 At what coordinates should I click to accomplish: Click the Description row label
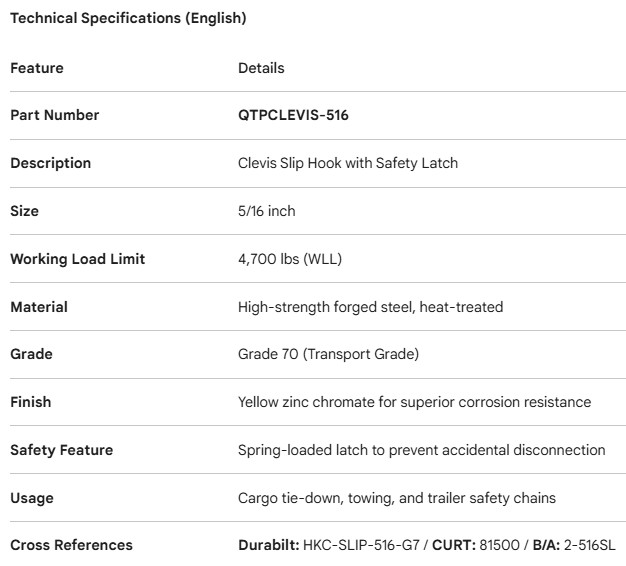point(50,163)
